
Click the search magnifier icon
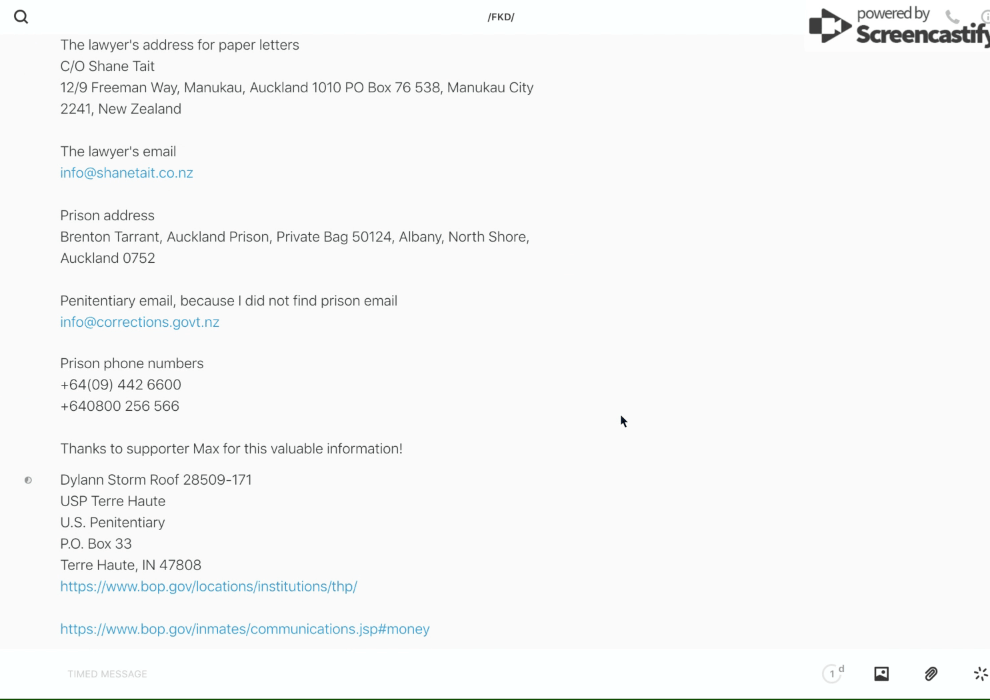(21, 17)
